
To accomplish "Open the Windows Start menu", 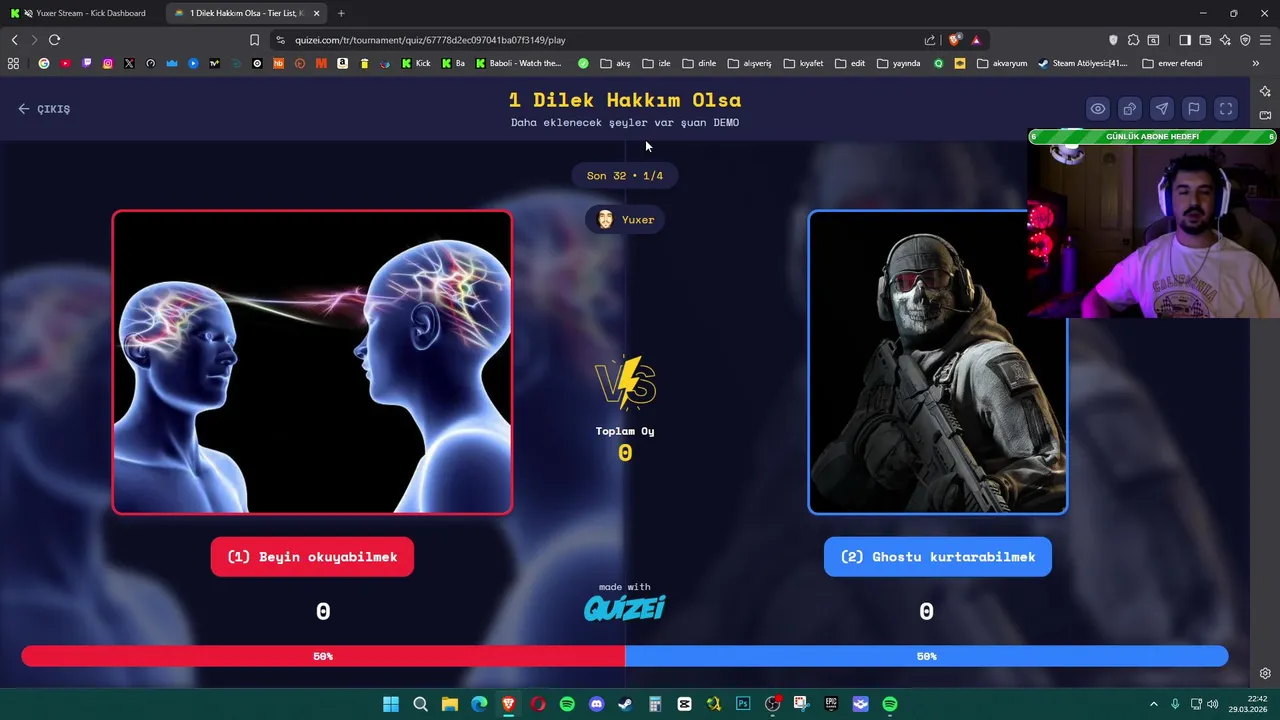I will click(x=391, y=704).
